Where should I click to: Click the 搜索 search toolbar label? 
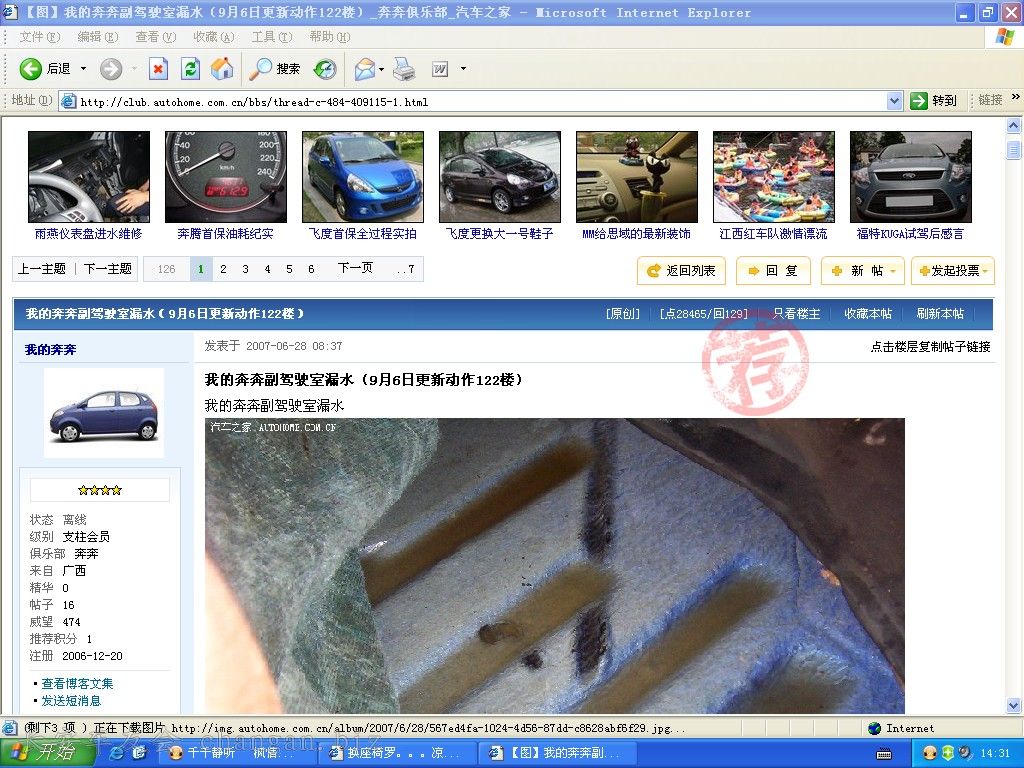(x=288, y=69)
